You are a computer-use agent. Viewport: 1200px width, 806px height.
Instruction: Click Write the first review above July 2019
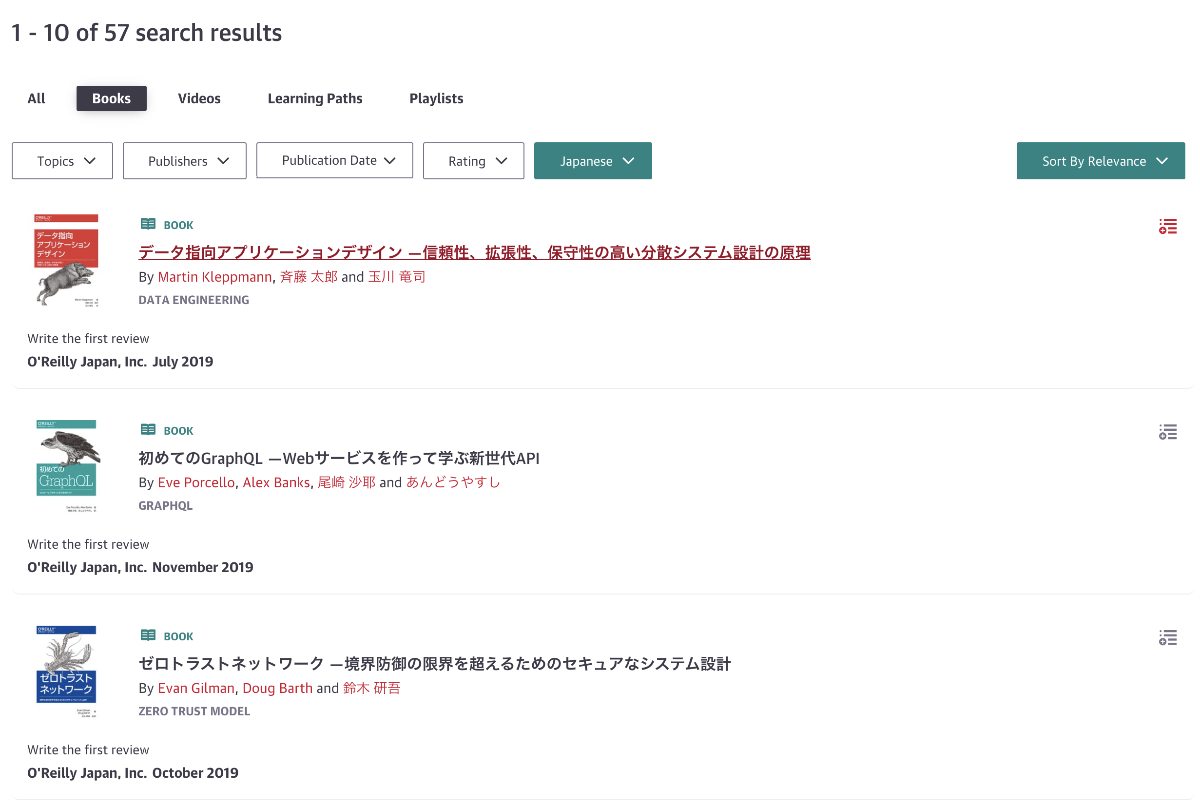88,339
